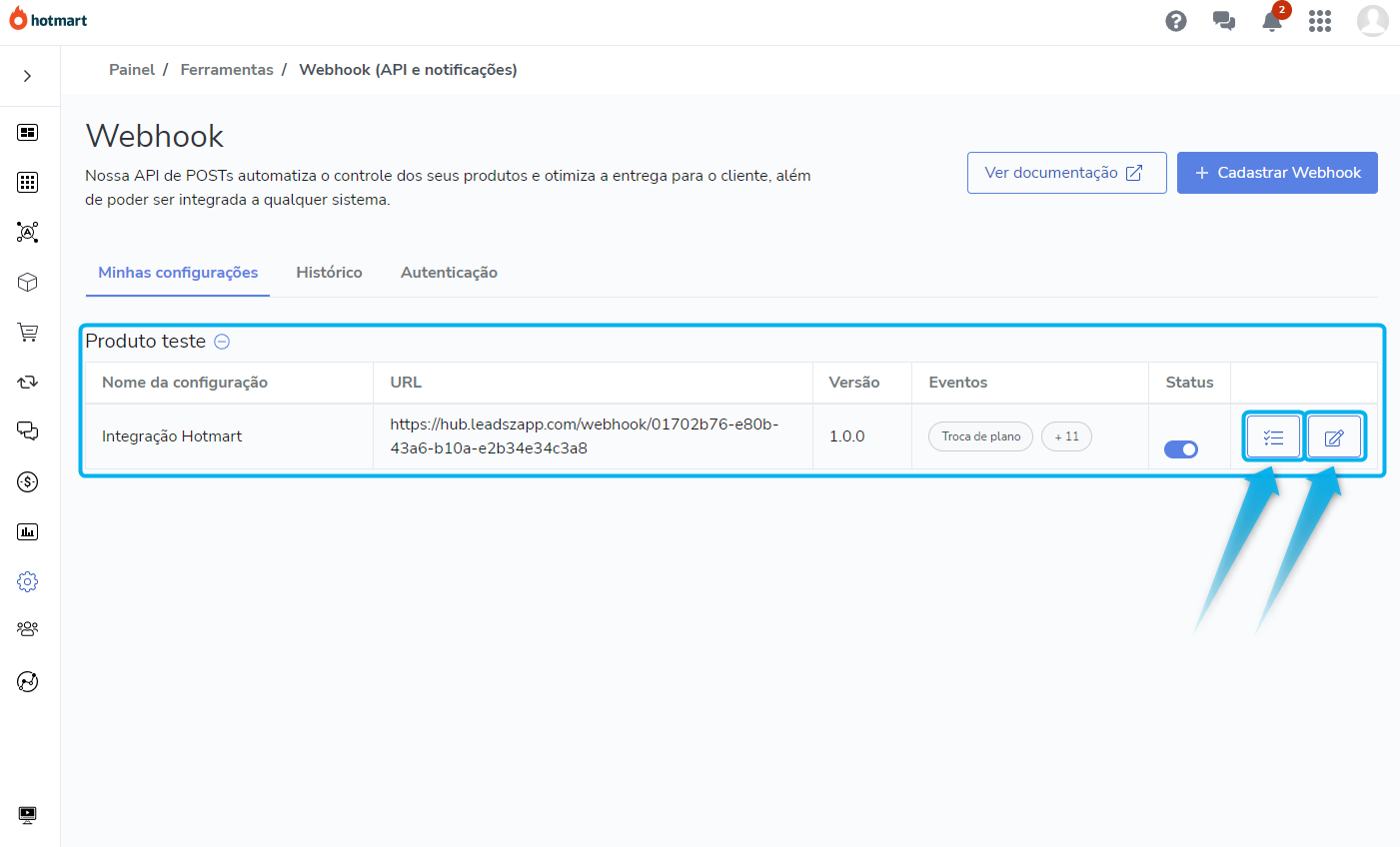Select the box-shaped products icon in sidebar
This screenshot has width=1400, height=847.
pos(27,282)
